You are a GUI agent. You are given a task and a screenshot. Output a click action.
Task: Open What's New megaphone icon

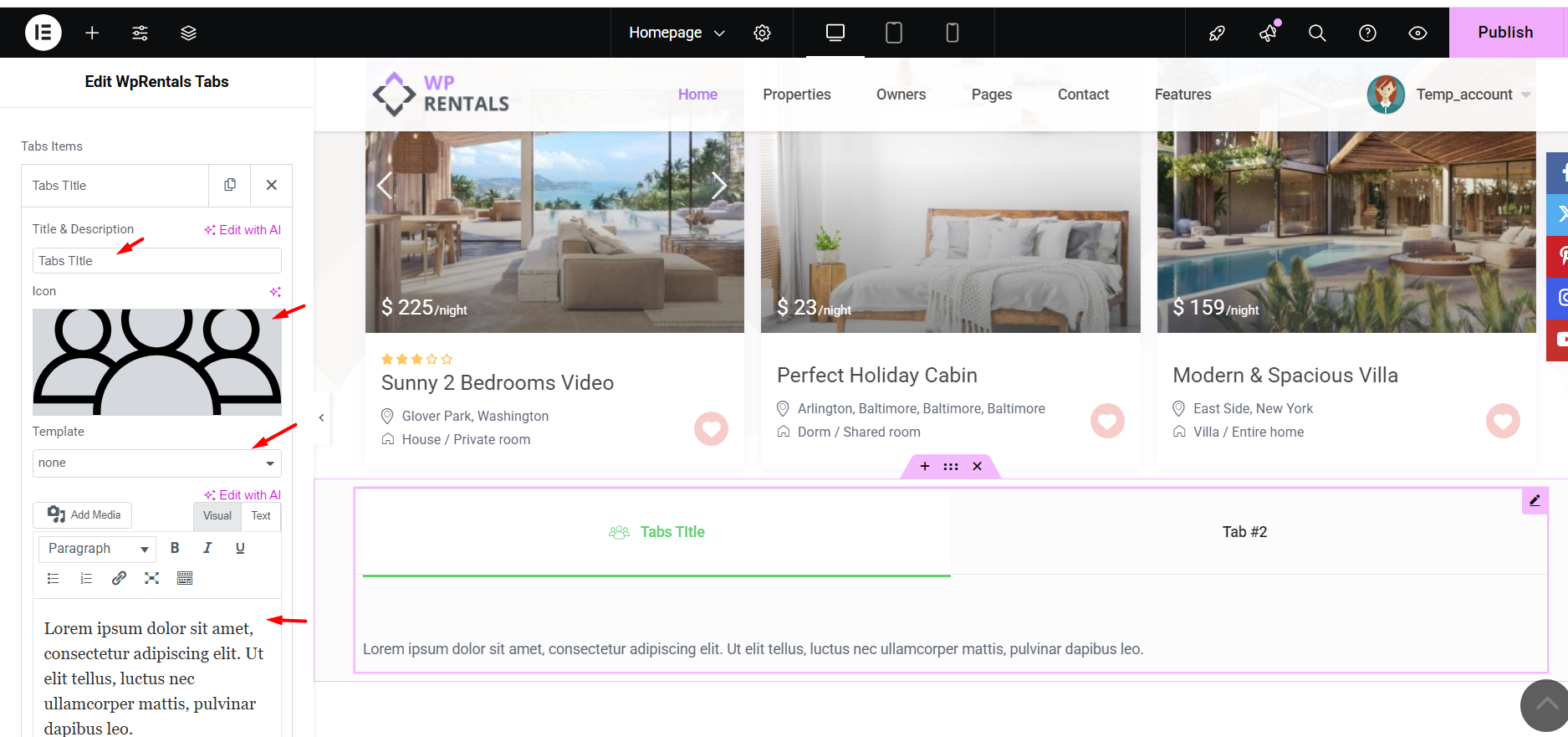click(x=1268, y=33)
